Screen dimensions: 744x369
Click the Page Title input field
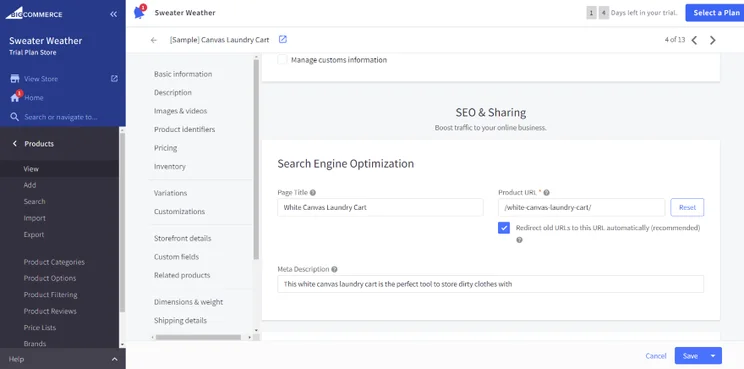click(380, 207)
